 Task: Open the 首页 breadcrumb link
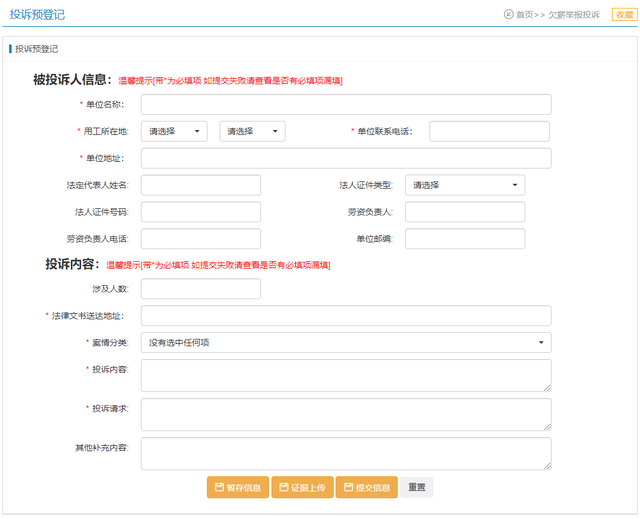click(524, 15)
